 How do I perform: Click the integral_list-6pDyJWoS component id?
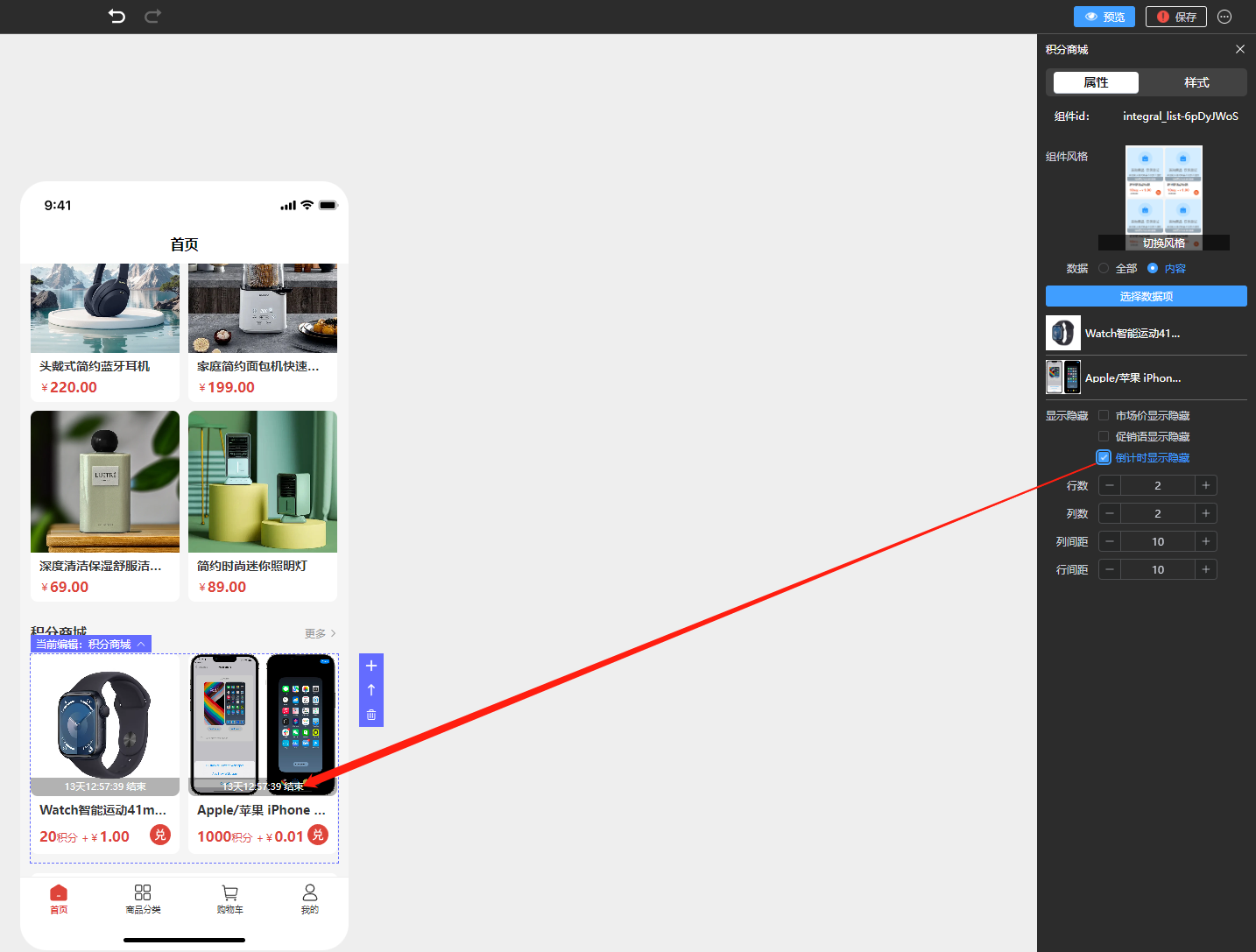click(1181, 116)
